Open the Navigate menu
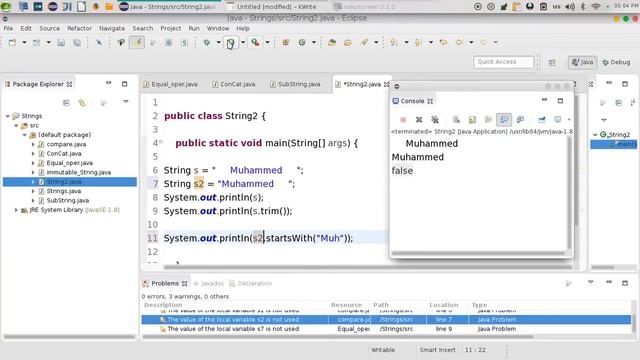The height and width of the screenshot is (360, 640). [x=112, y=29]
